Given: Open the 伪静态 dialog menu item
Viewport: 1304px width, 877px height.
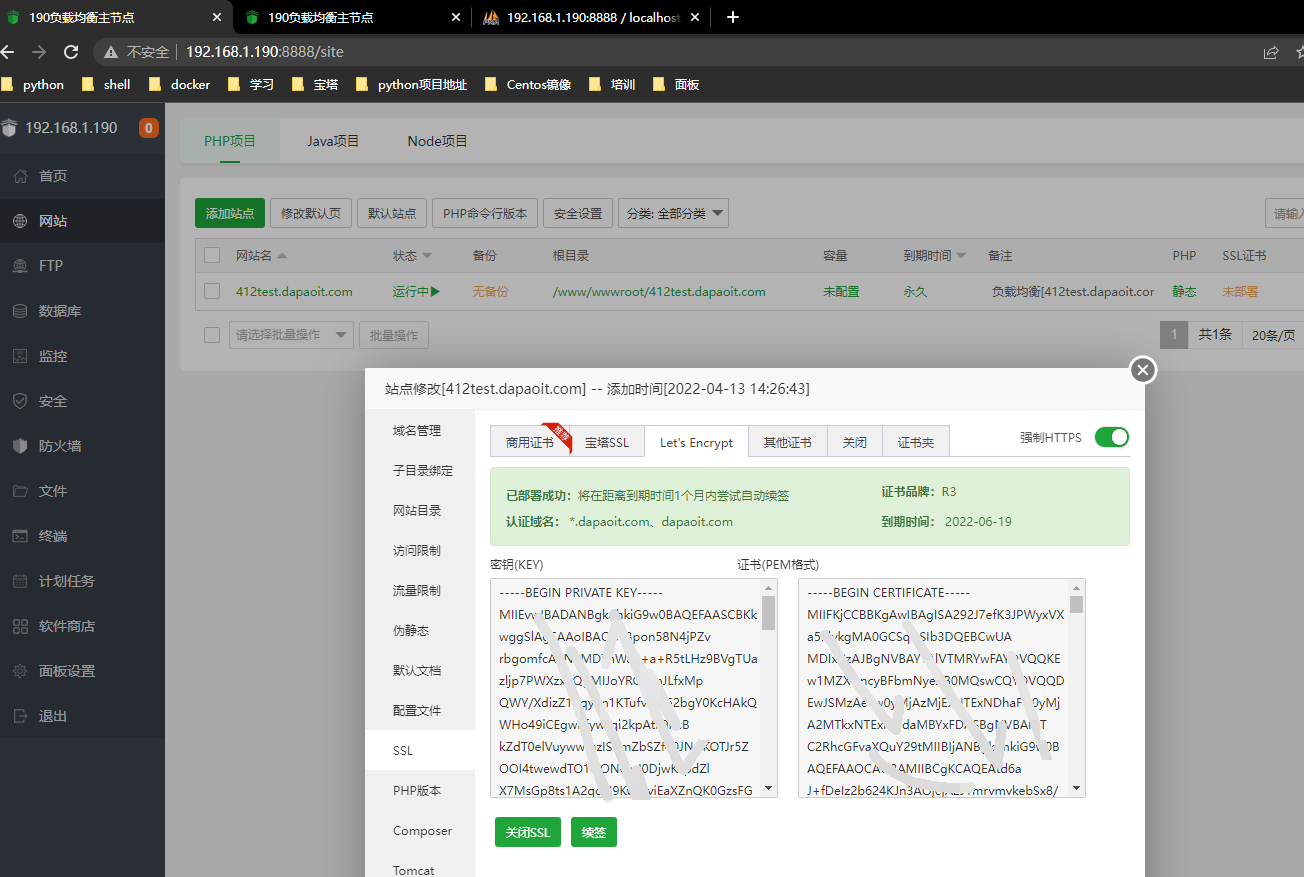Looking at the screenshot, I should tap(420, 630).
